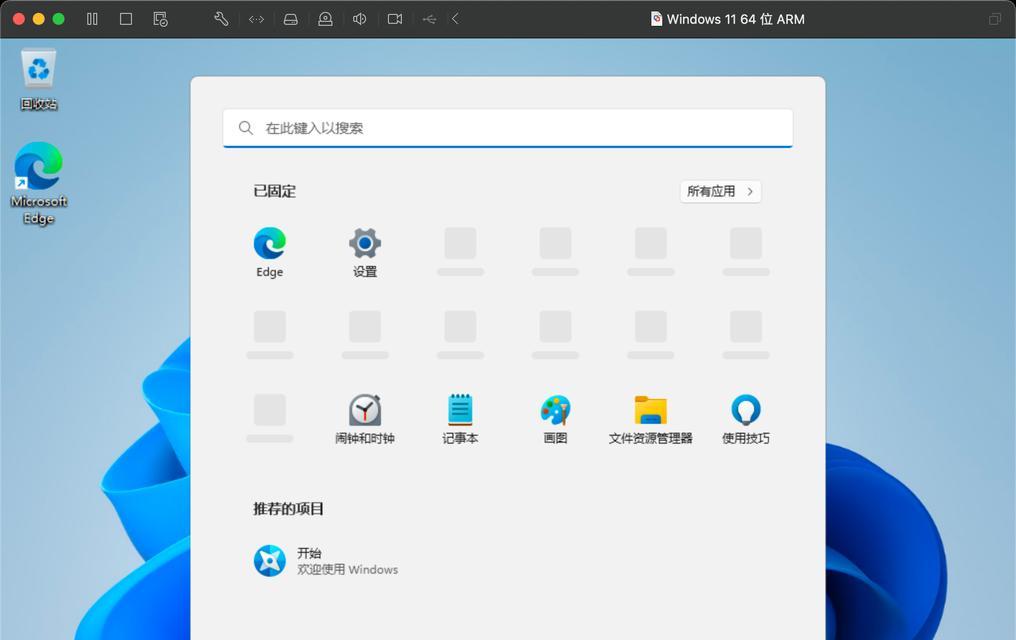This screenshot has width=1016, height=640.
Task: Click the 已固定 heading
Action: pyautogui.click(x=275, y=191)
